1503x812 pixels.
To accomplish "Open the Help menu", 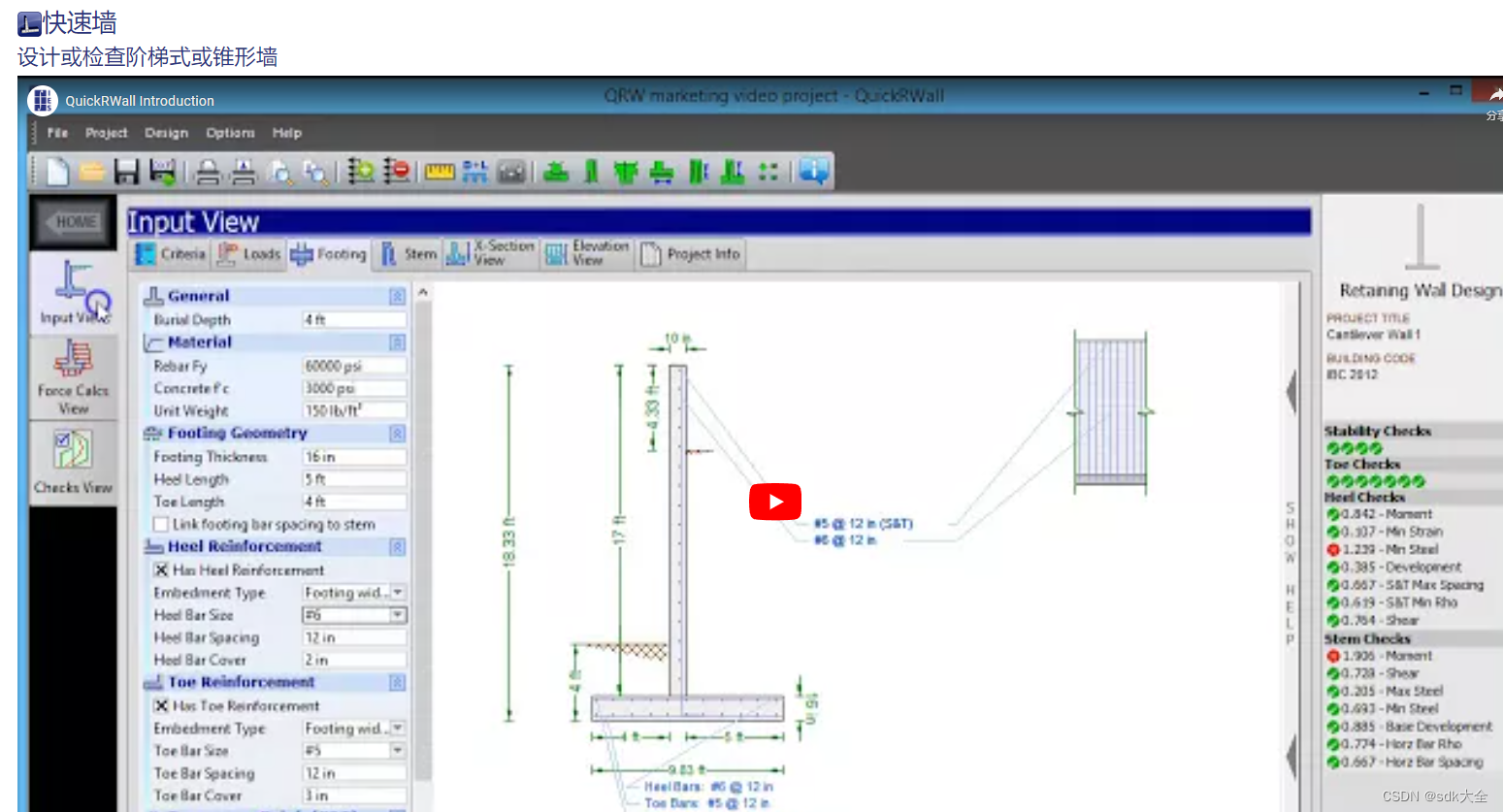I will tap(287, 133).
